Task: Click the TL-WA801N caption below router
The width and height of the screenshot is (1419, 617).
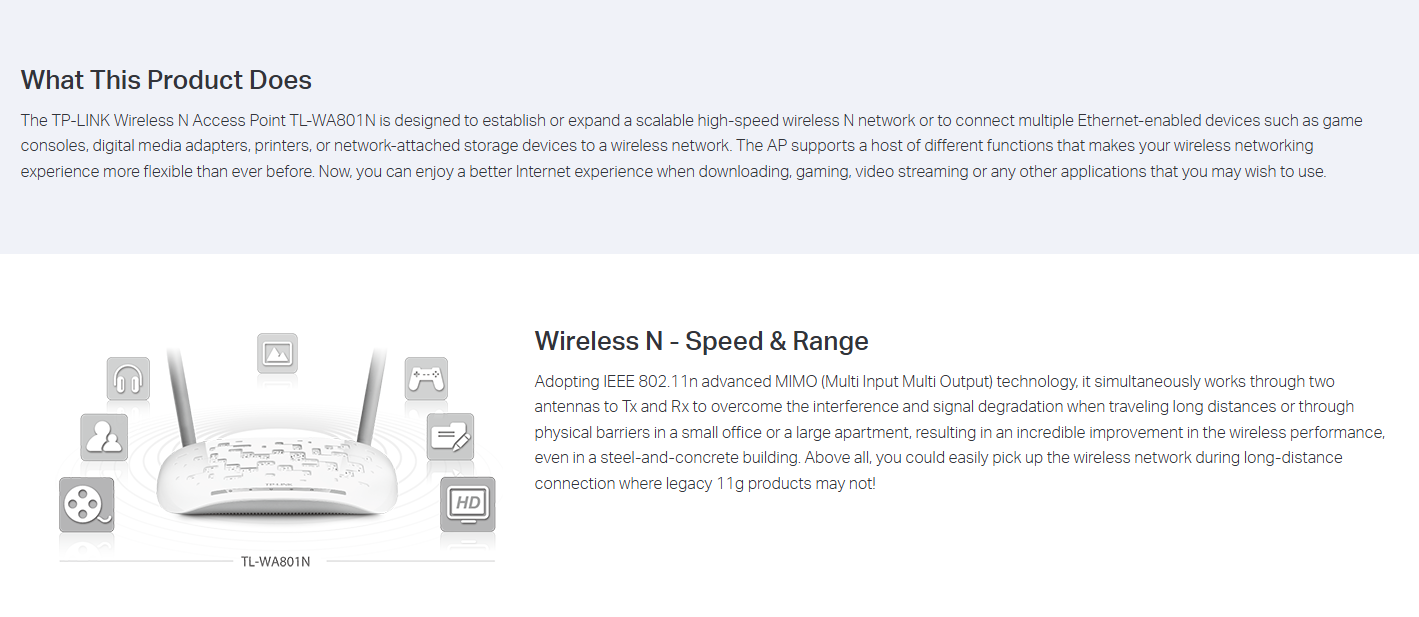Action: point(276,561)
